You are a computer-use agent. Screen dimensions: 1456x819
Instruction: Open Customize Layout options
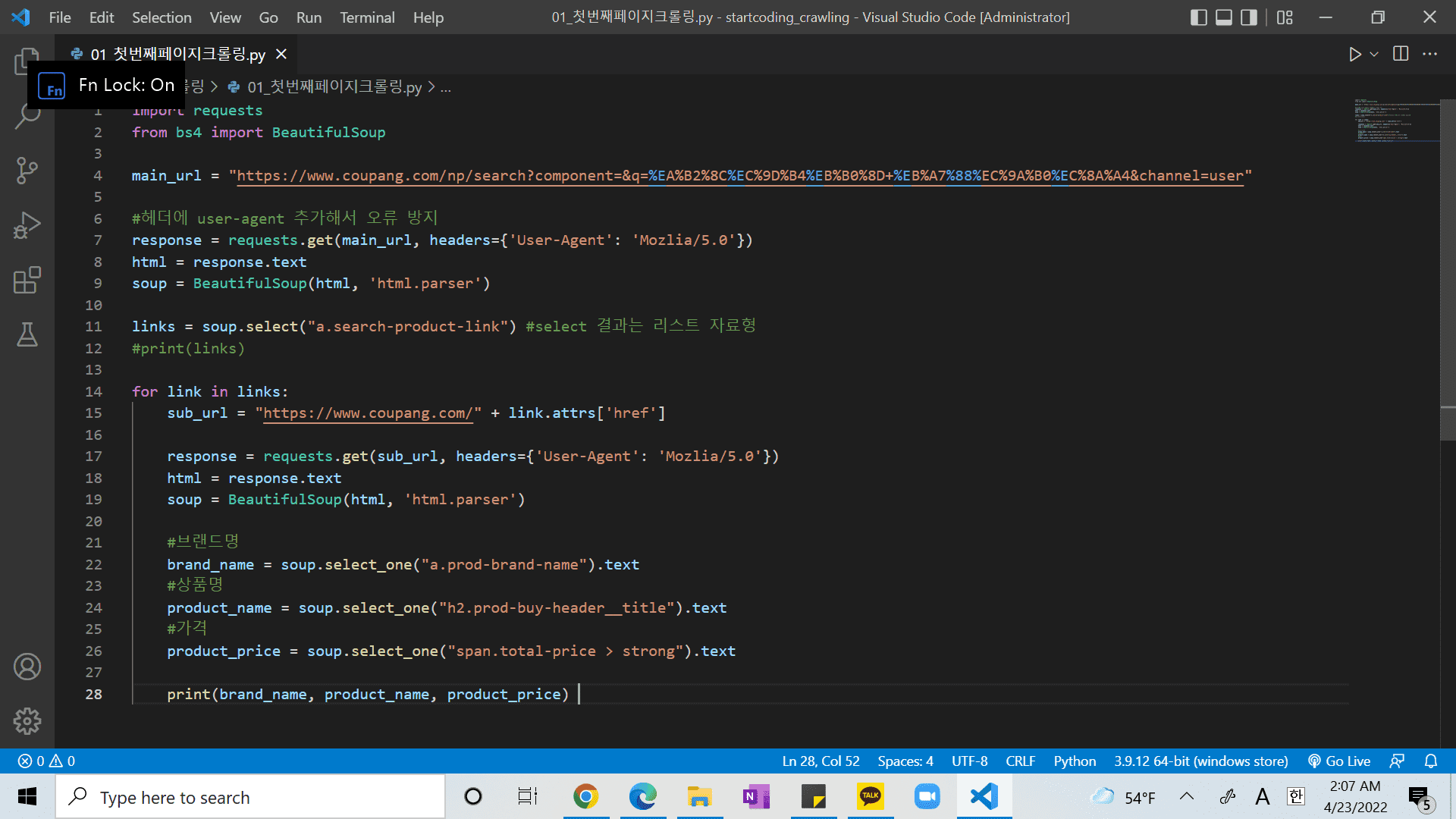click(x=1285, y=17)
